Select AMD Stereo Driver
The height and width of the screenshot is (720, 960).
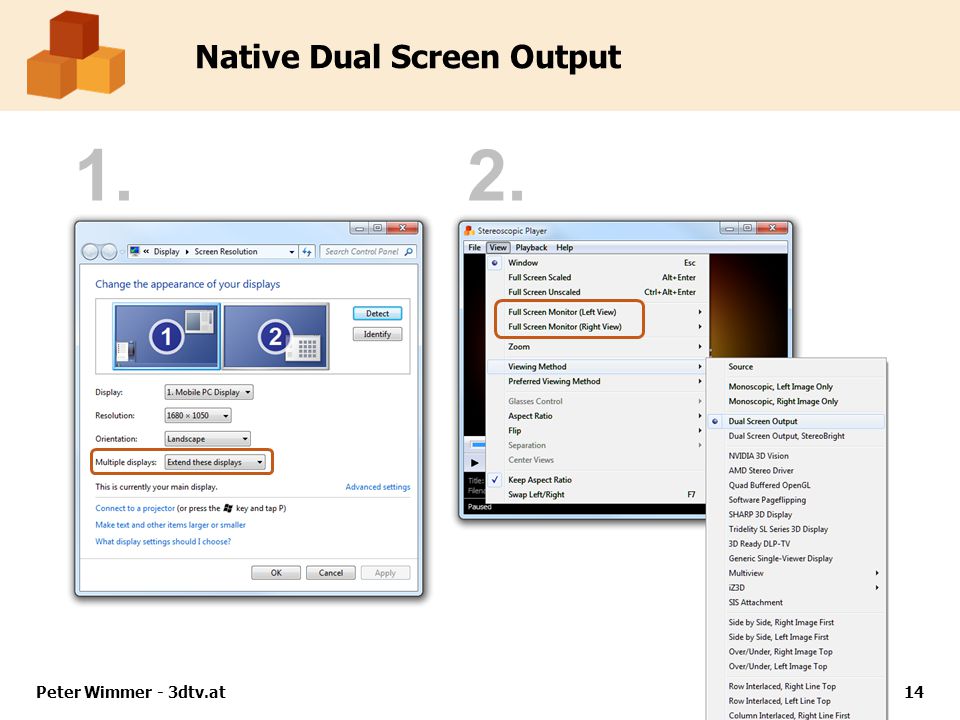(797, 471)
